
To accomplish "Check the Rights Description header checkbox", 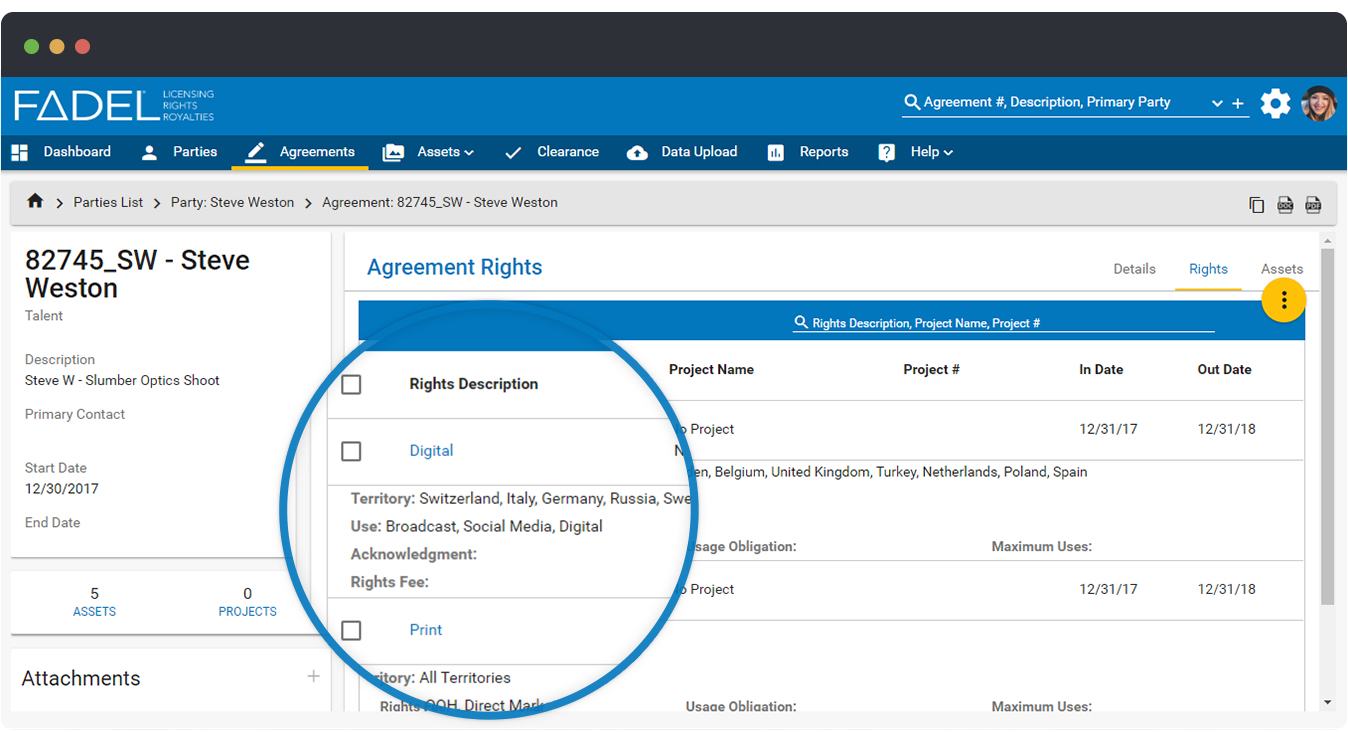I will click(x=351, y=383).
